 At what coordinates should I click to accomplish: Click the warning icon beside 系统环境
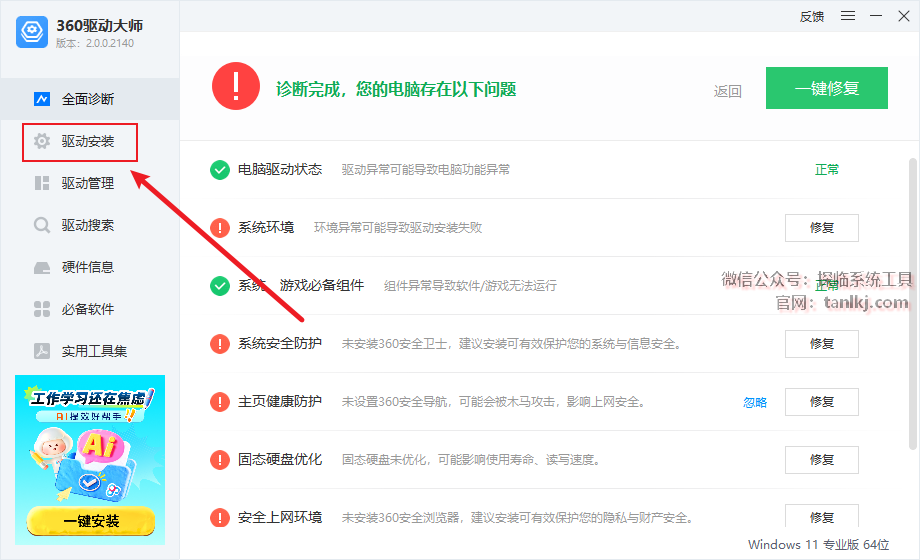pyautogui.click(x=220, y=228)
